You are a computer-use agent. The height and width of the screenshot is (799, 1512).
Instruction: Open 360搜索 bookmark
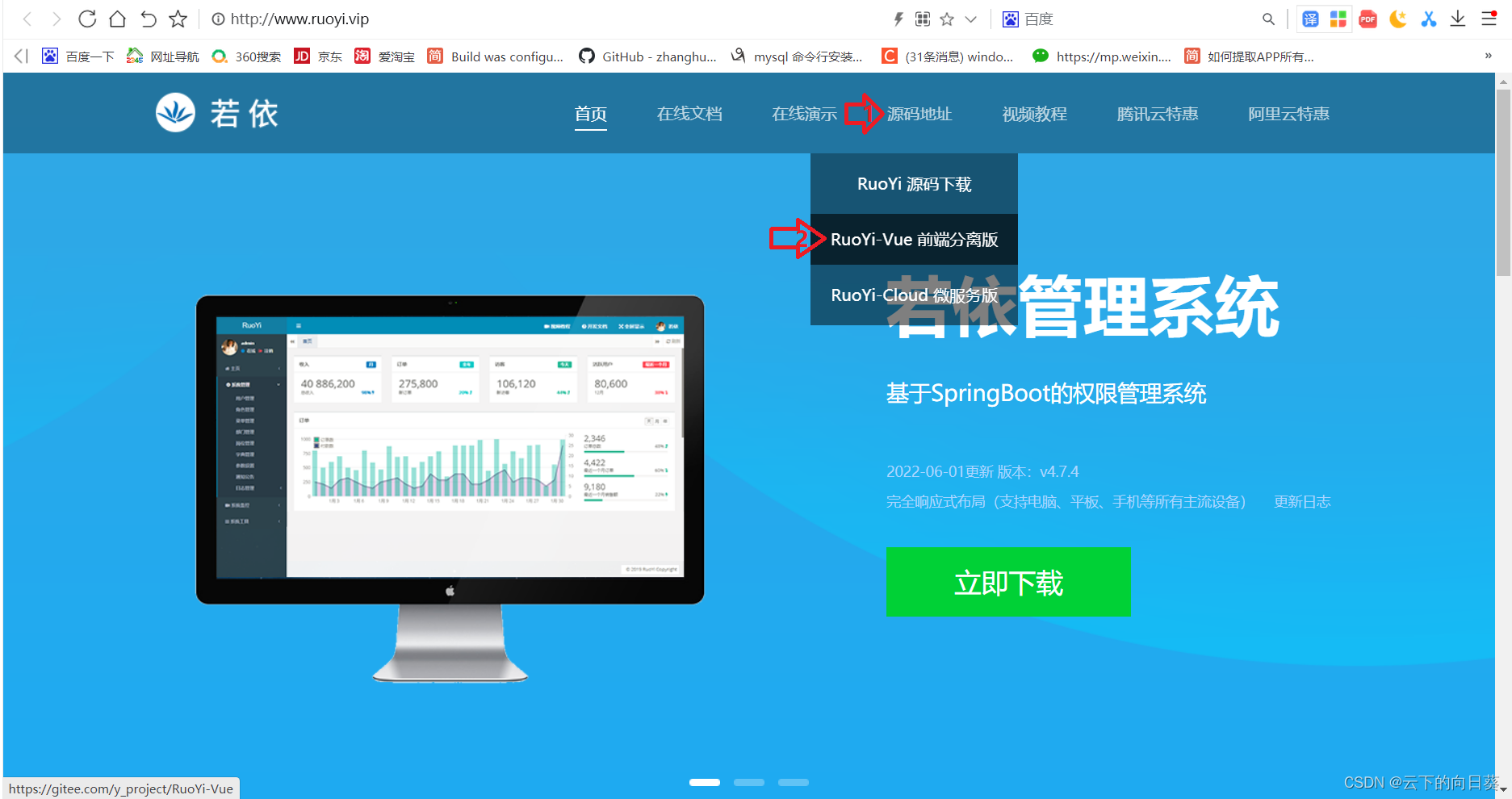coord(247,56)
